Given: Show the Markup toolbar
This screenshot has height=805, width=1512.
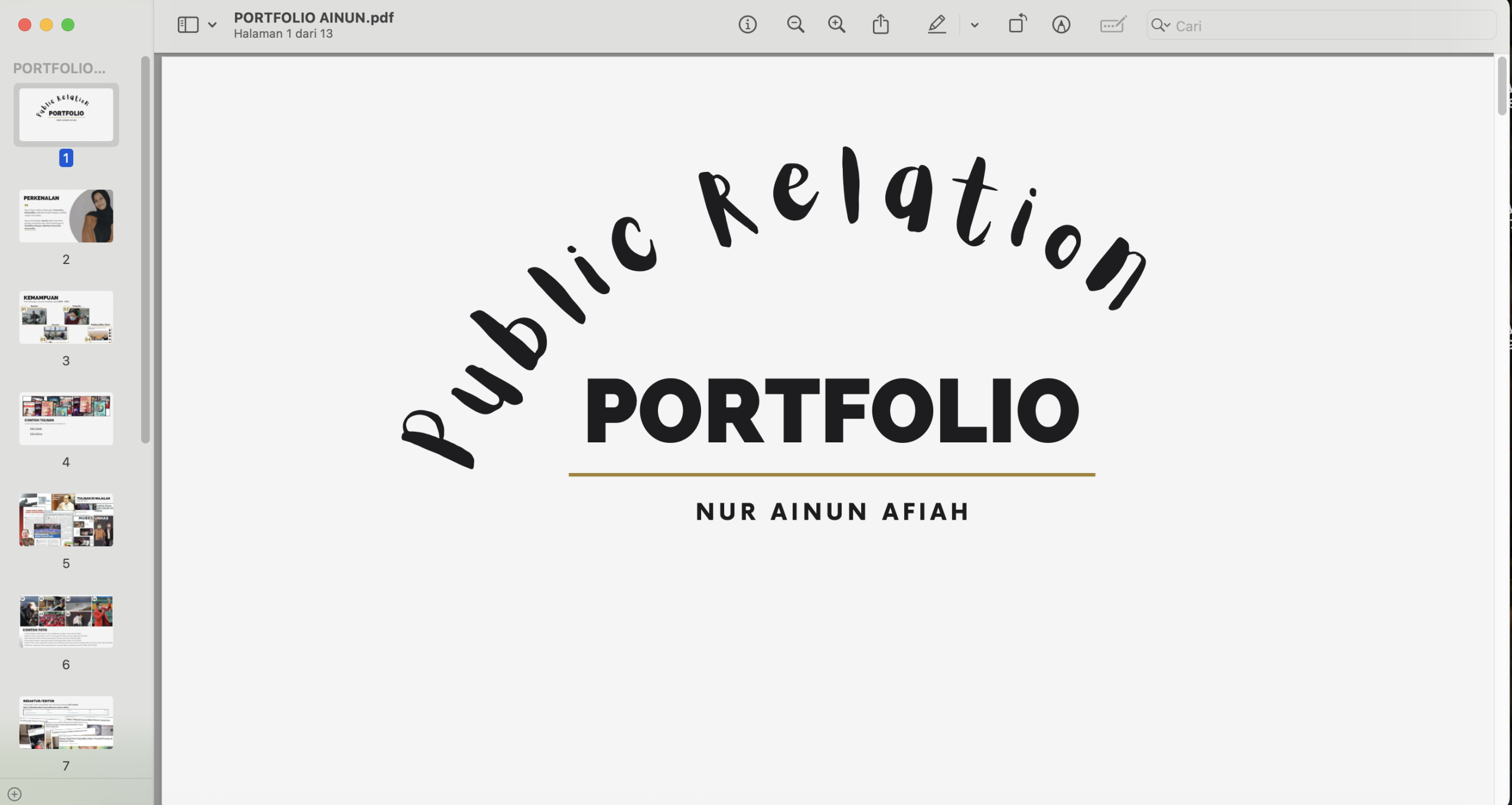Looking at the screenshot, I should (x=1061, y=25).
